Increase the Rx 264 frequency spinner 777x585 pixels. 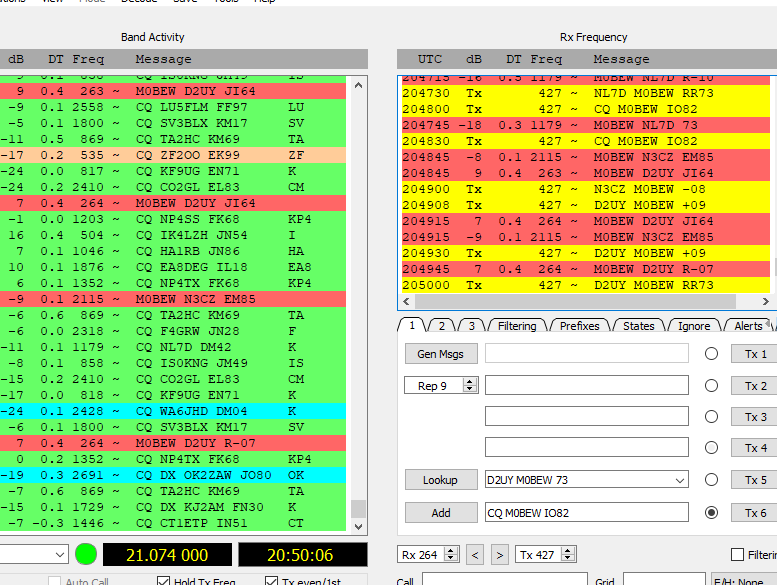(x=450, y=551)
